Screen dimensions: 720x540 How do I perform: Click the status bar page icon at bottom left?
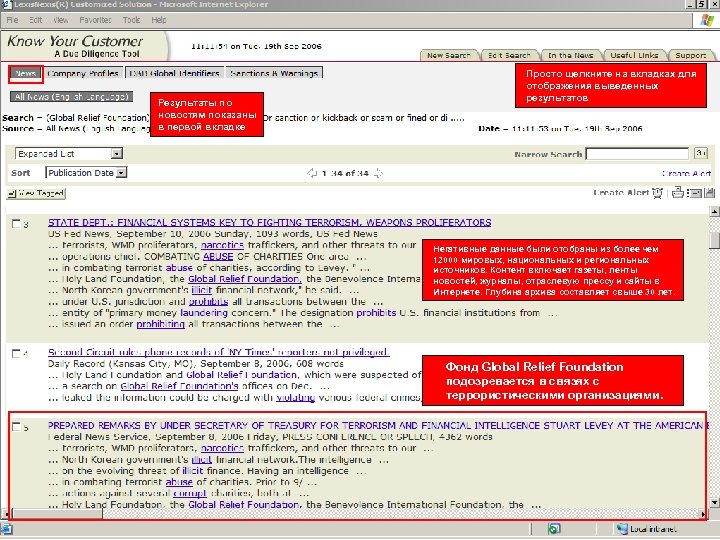tap(6, 529)
